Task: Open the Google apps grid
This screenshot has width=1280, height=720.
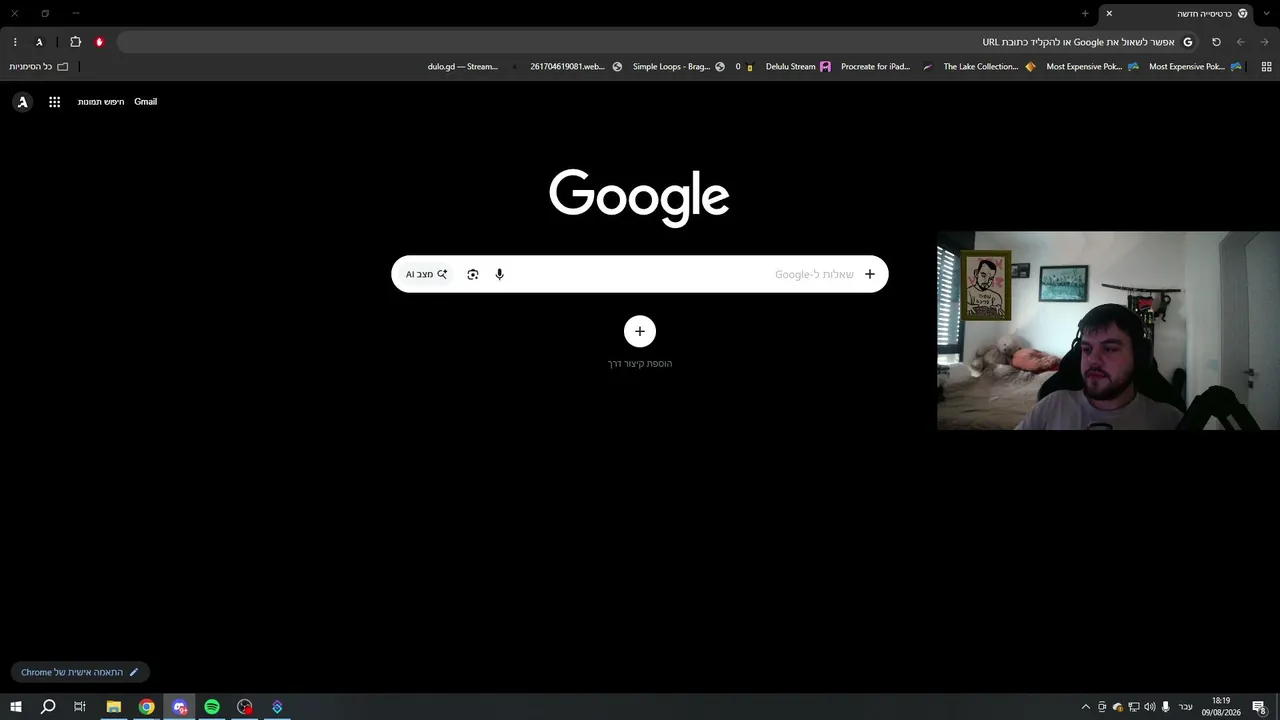Action: [55, 102]
